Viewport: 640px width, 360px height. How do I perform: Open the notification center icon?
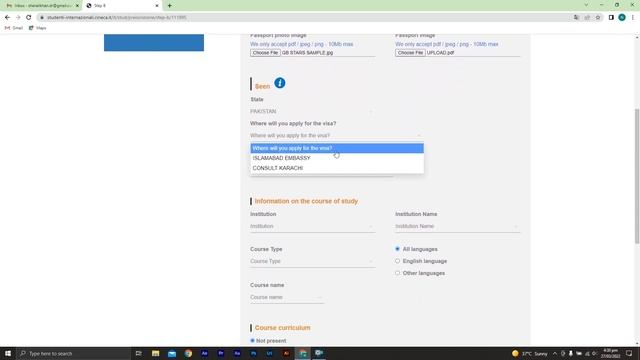[x=629, y=353]
